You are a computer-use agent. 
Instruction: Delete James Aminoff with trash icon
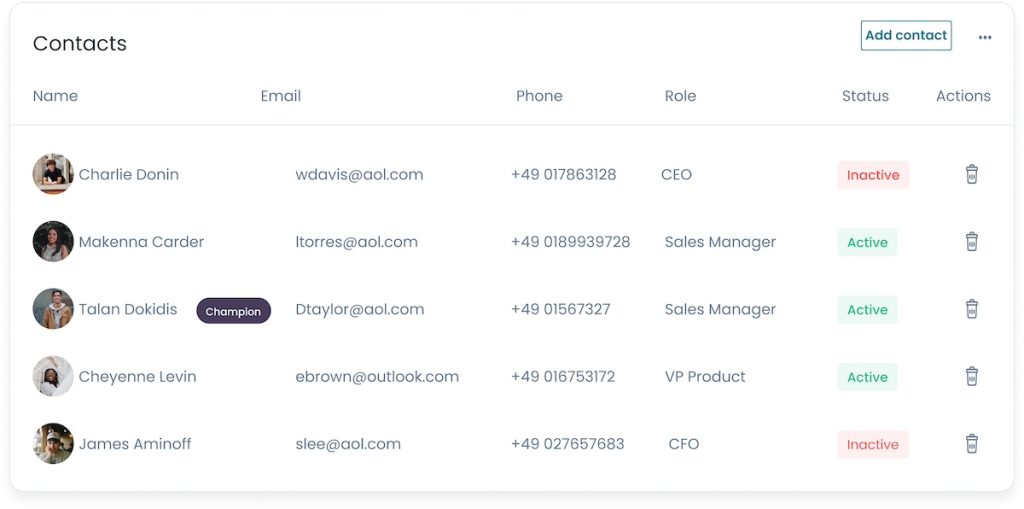click(972, 444)
